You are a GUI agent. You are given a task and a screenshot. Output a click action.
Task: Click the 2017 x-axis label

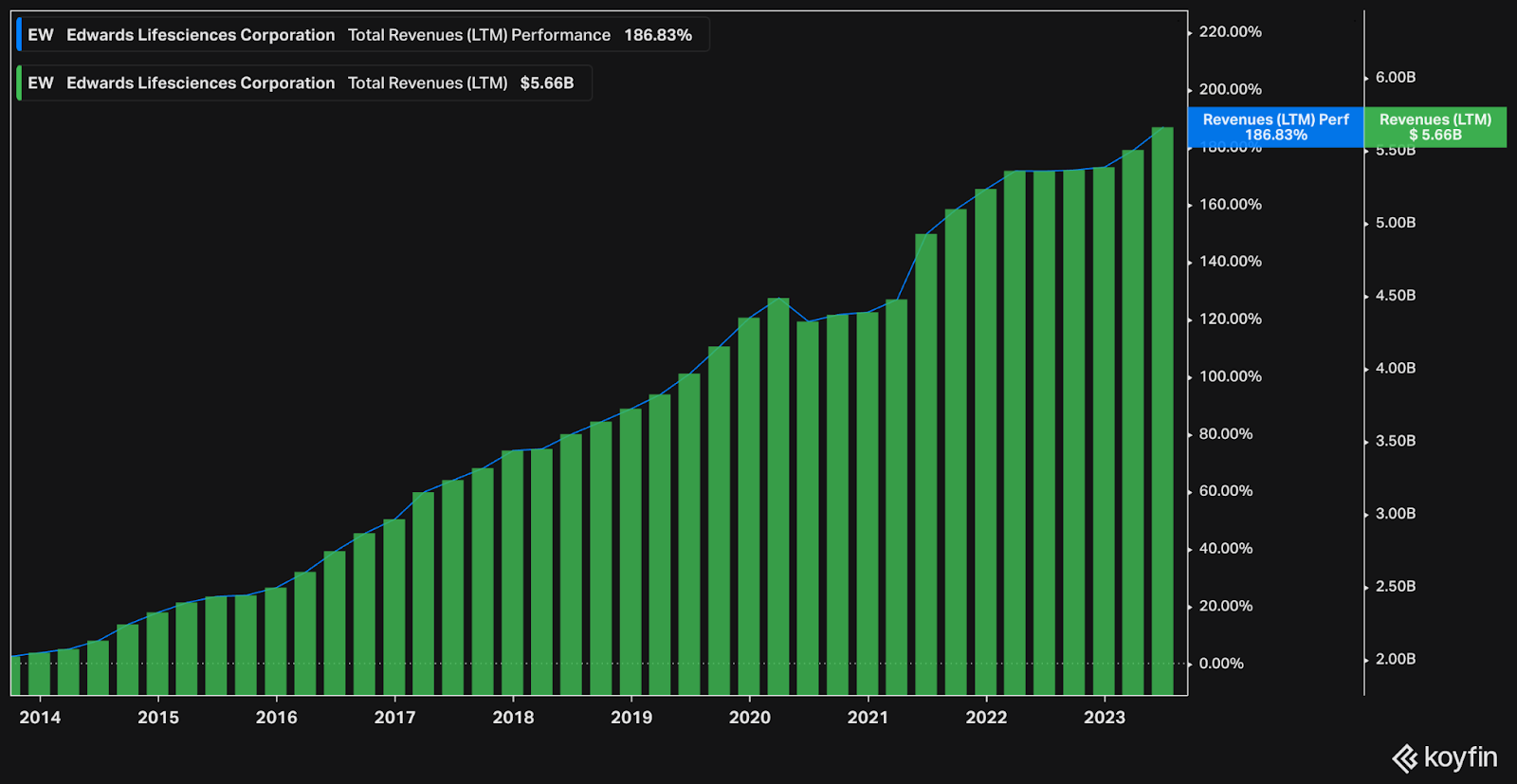point(394,718)
